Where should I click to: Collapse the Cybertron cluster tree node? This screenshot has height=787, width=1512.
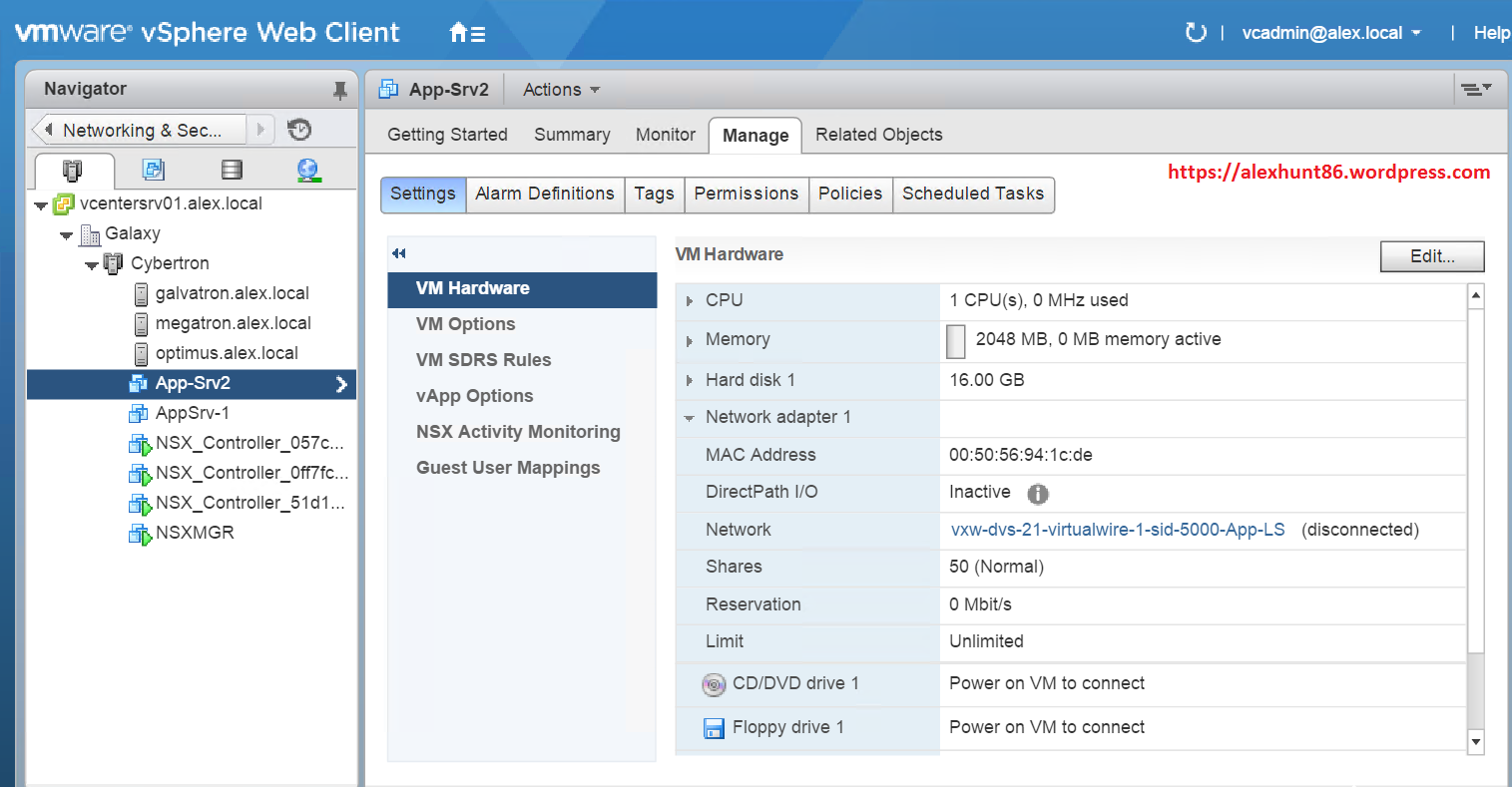coord(92,265)
